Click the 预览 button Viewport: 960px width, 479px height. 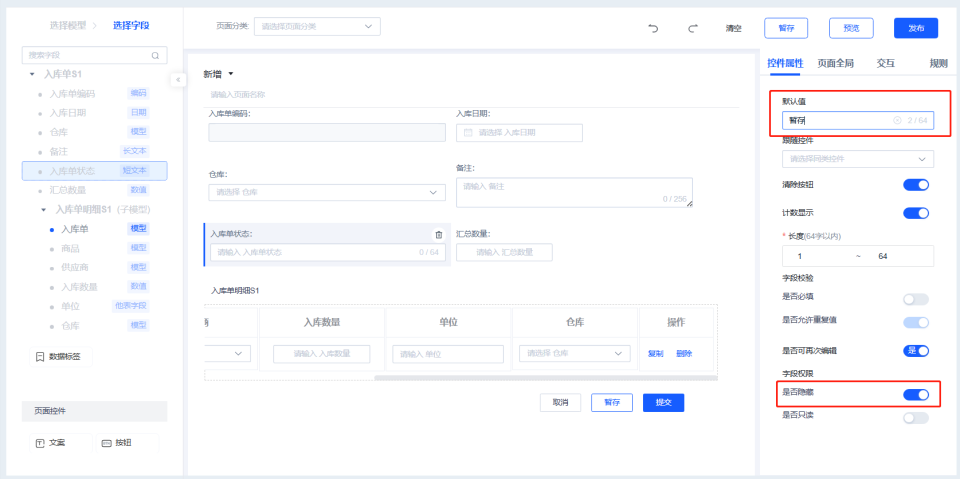[851, 28]
